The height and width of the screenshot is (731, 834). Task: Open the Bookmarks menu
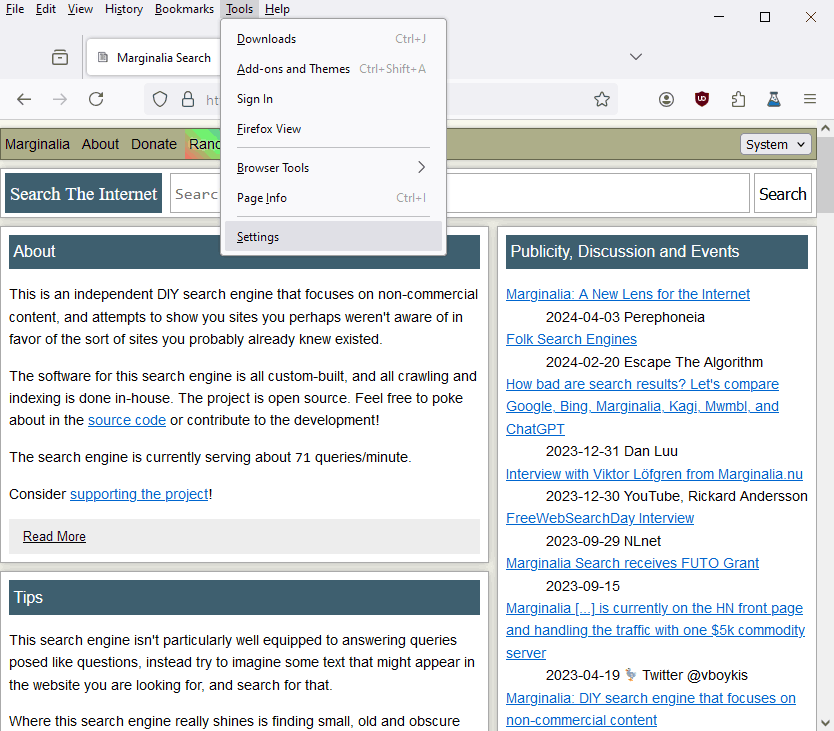(184, 9)
